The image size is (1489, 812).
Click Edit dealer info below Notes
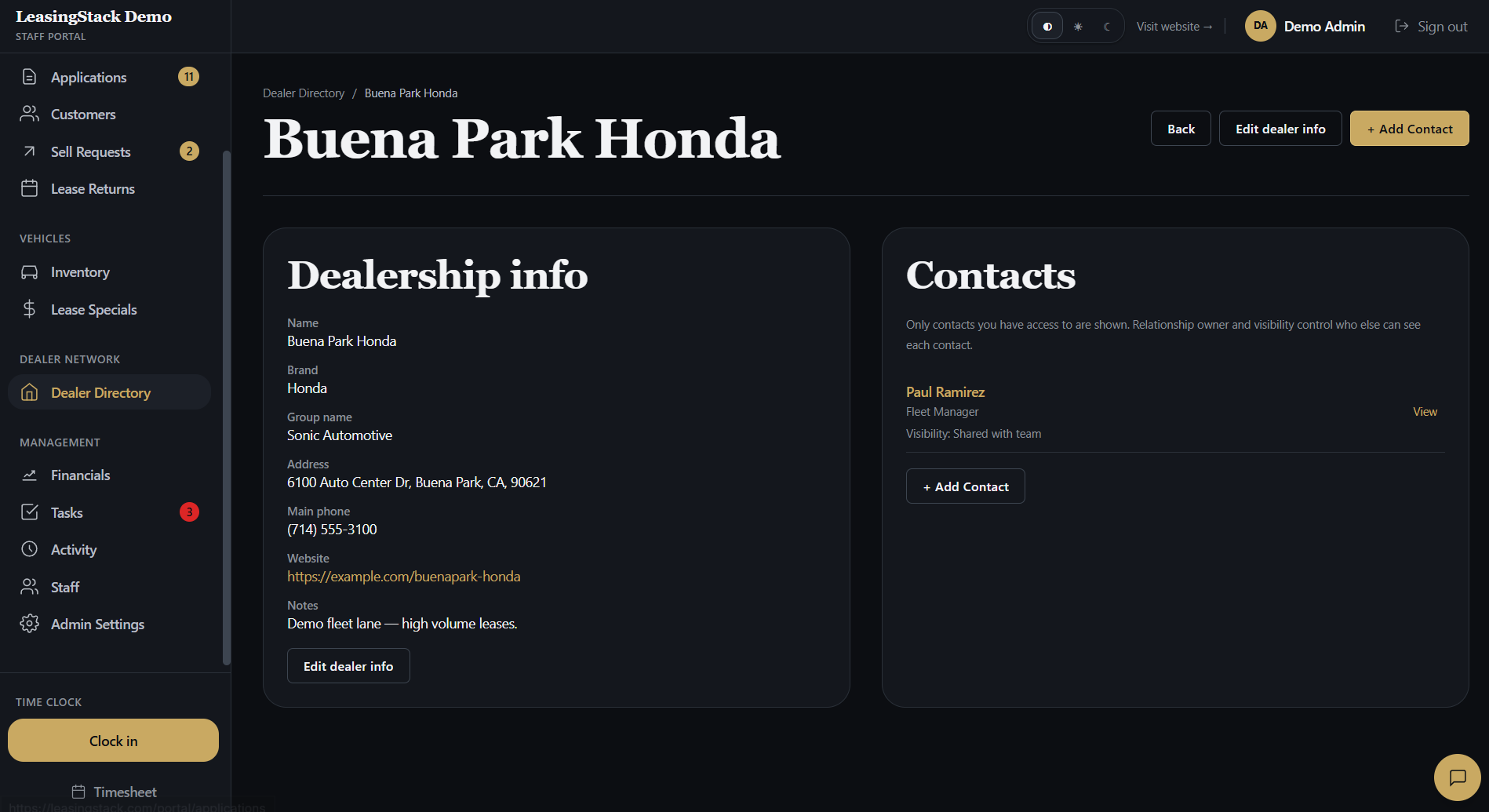[x=348, y=666]
